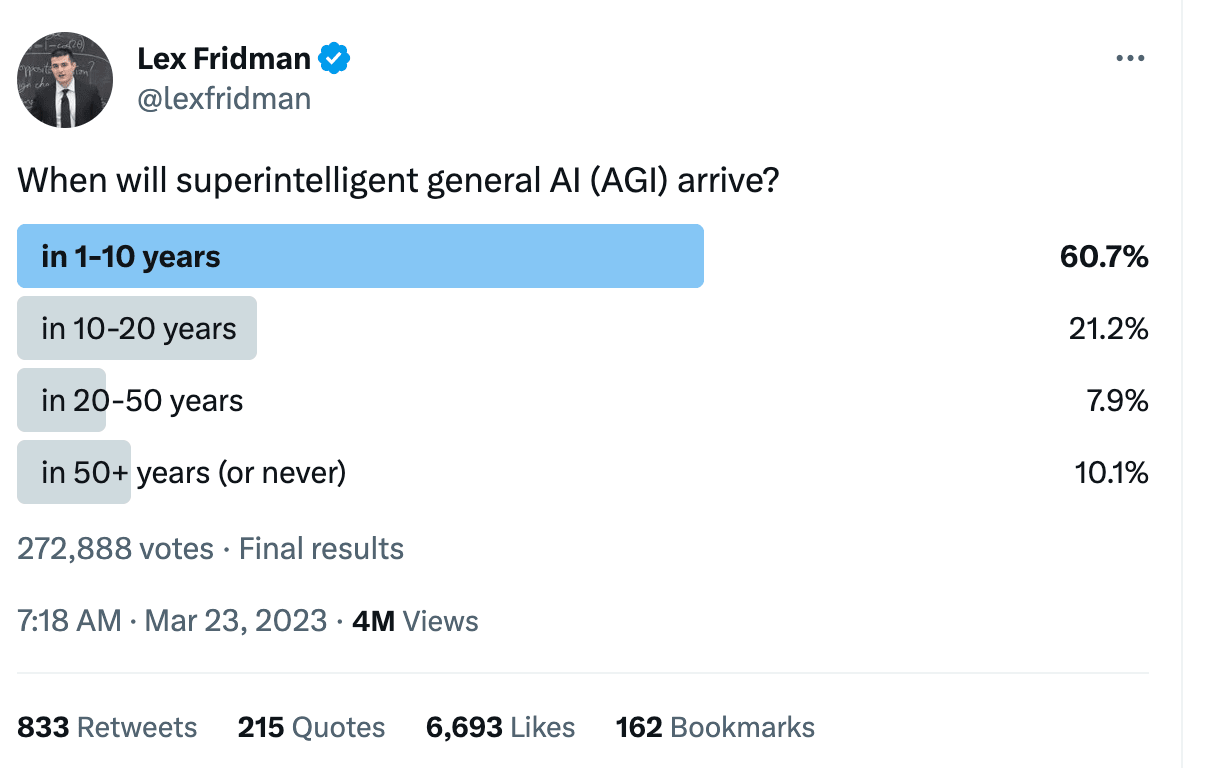Click the "Final results" label
1206x768 pixels.
coord(321,549)
